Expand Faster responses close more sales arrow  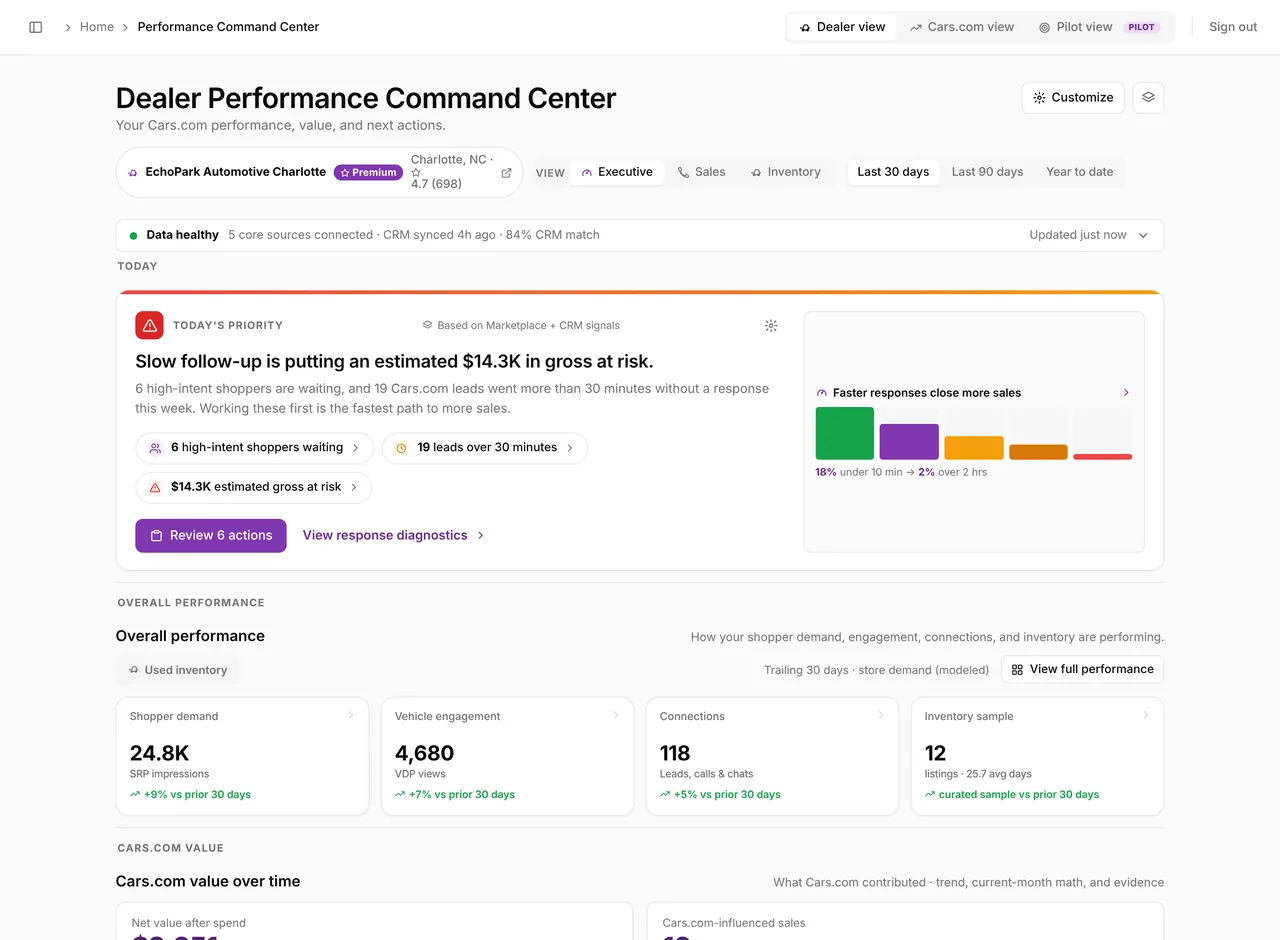tap(1126, 393)
